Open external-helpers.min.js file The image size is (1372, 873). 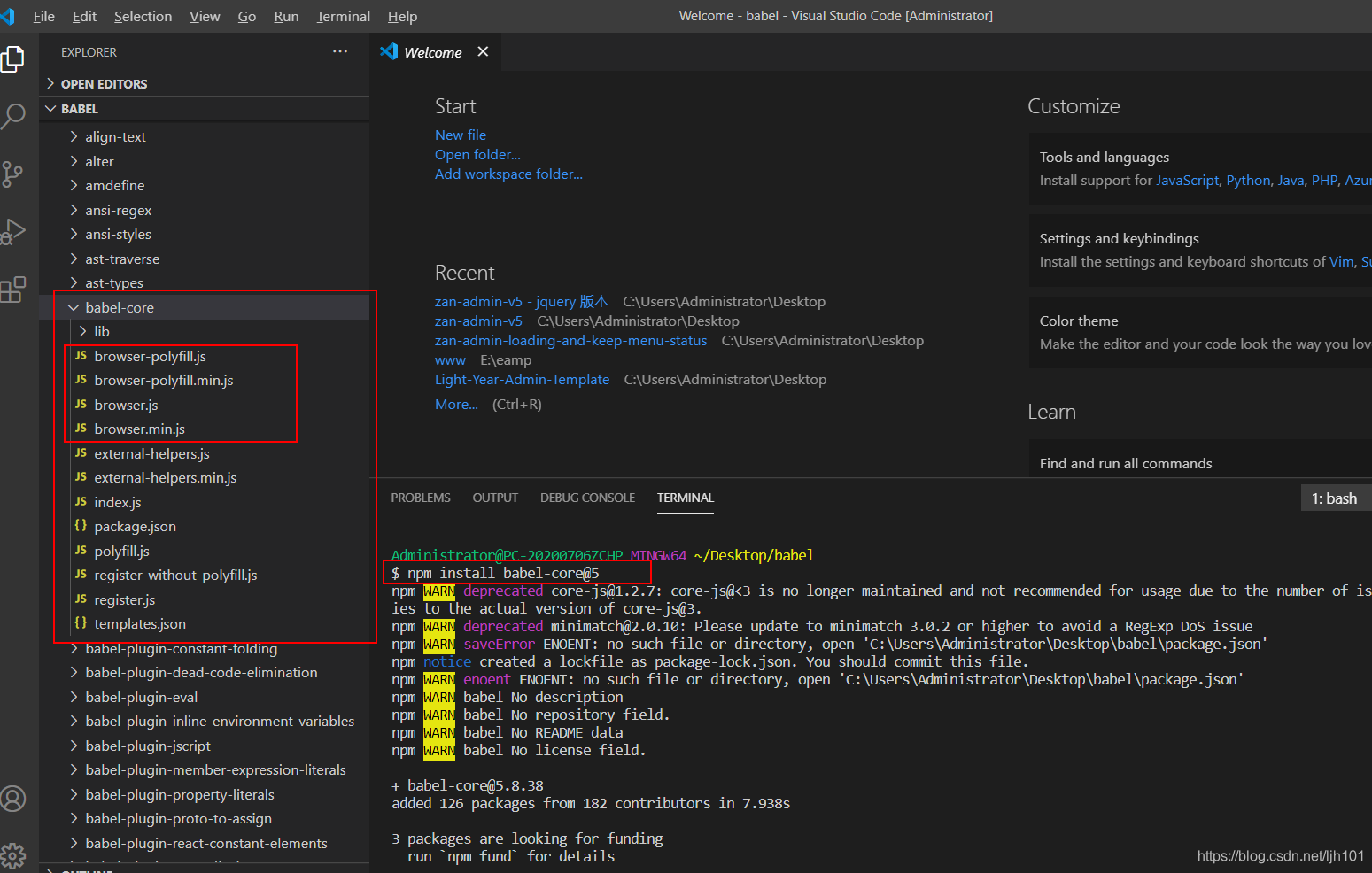166,477
